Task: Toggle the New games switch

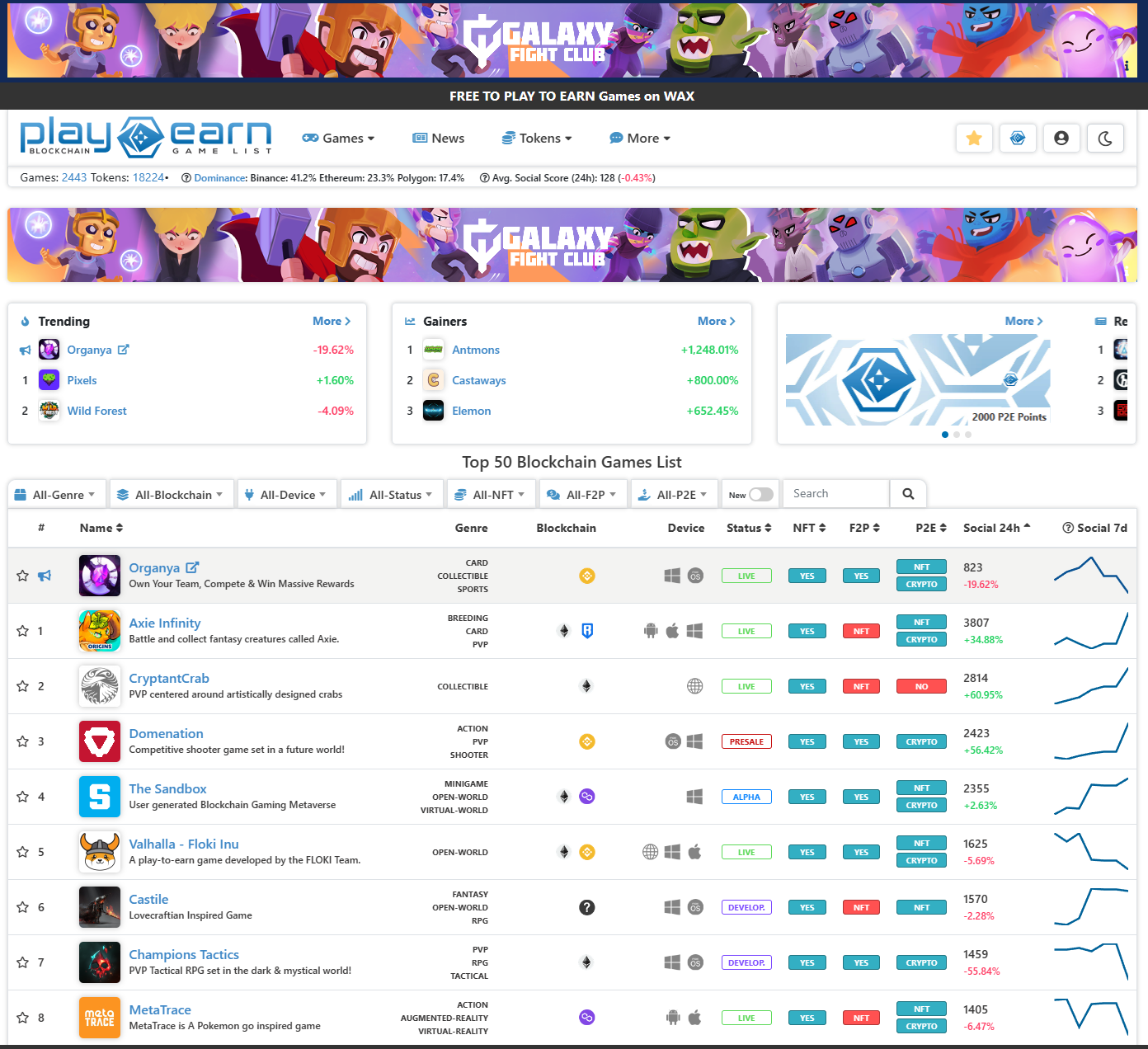Action: pyautogui.click(x=761, y=495)
